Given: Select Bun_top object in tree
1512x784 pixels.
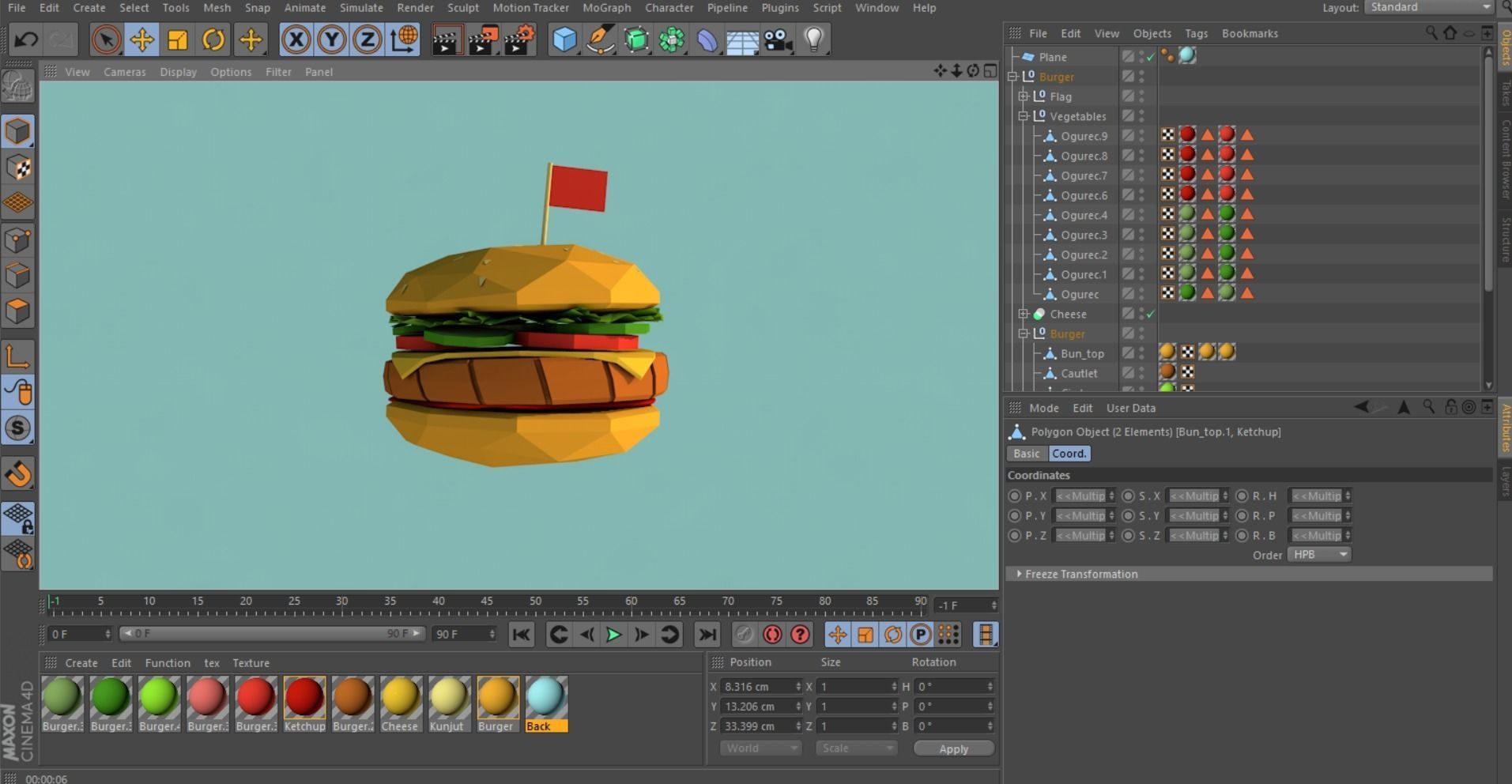Looking at the screenshot, I should 1082,353.
